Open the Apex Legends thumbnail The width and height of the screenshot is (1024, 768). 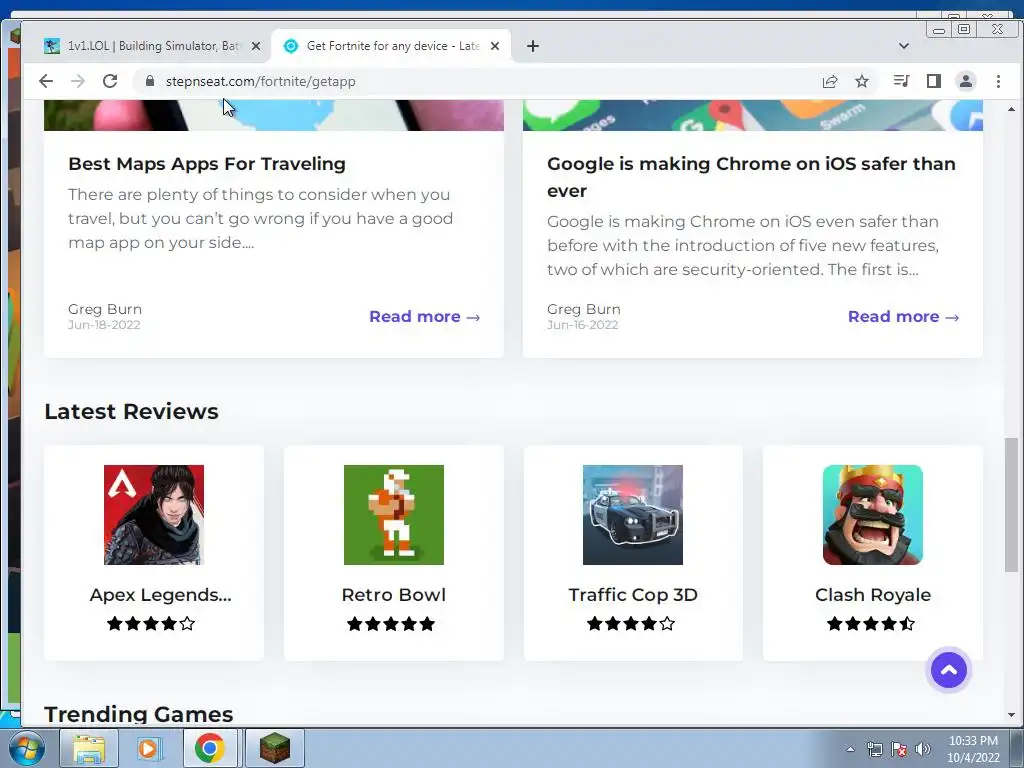[x=154, y=515]
